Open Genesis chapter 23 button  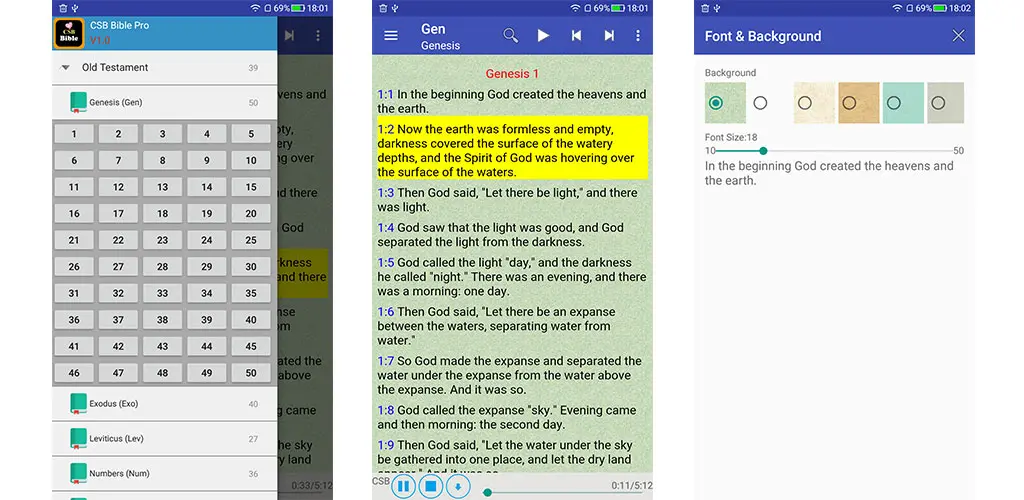tap(163, 240)
